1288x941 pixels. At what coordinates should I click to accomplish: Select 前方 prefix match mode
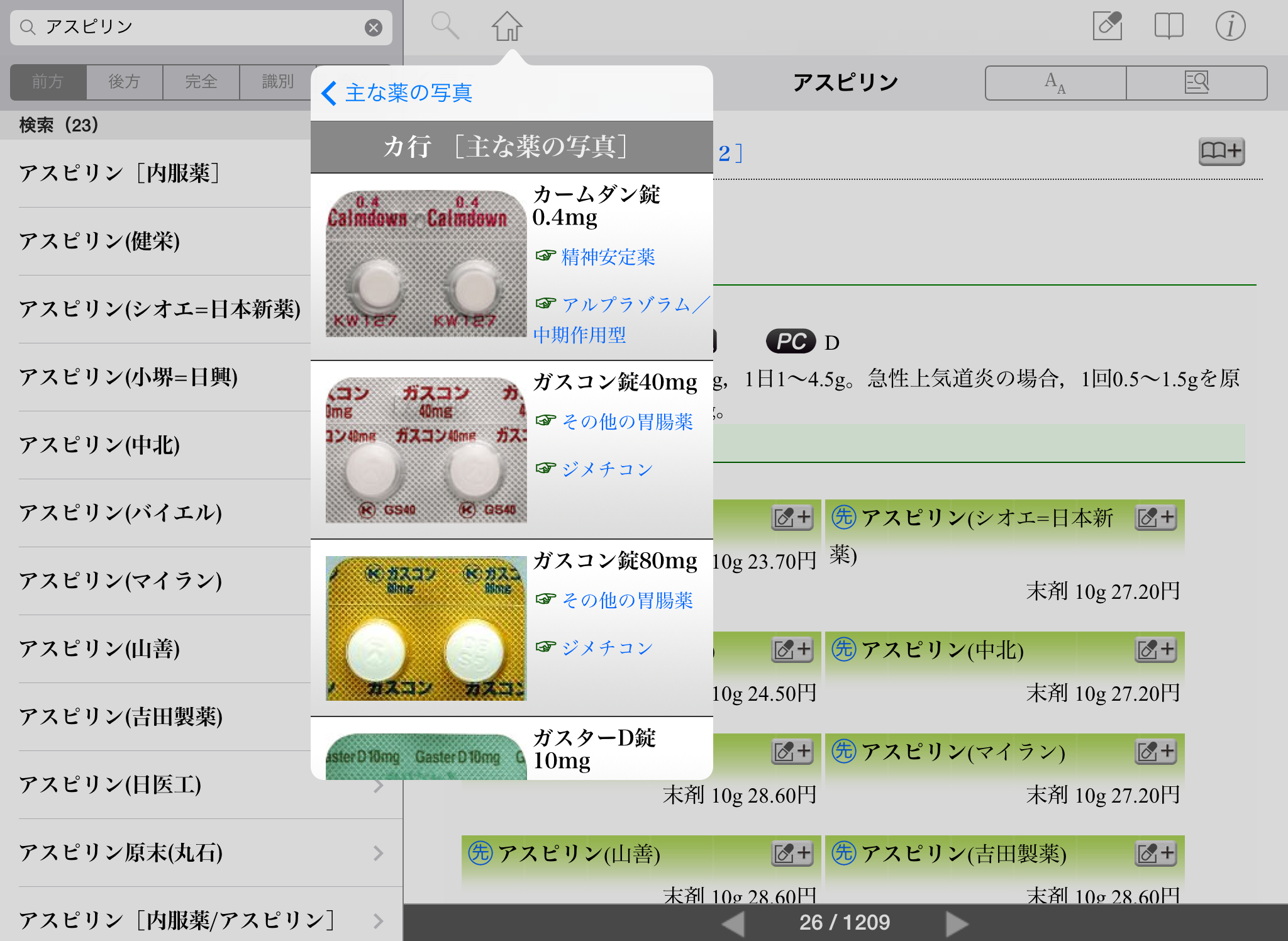[x=48, y=82]
